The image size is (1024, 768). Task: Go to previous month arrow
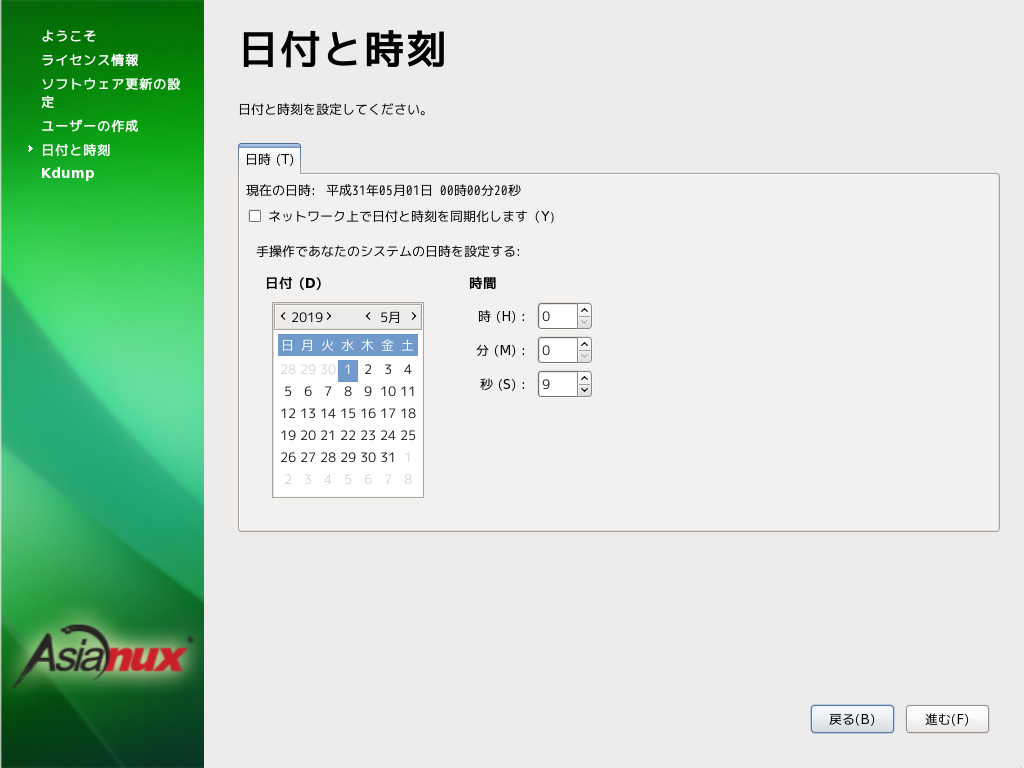(x=368, y=316)
